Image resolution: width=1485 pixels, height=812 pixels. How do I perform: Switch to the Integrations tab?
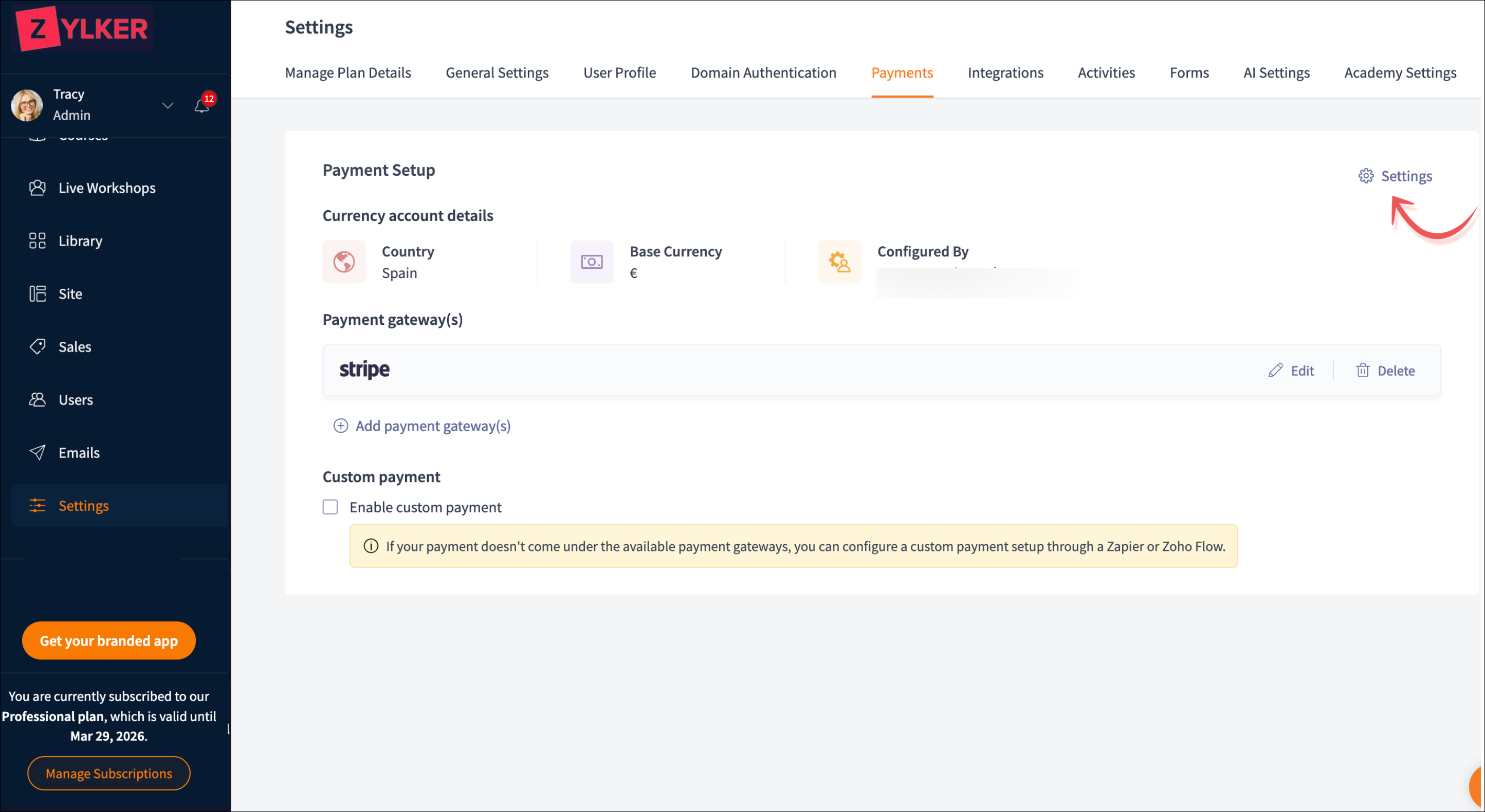point(1005,72)
